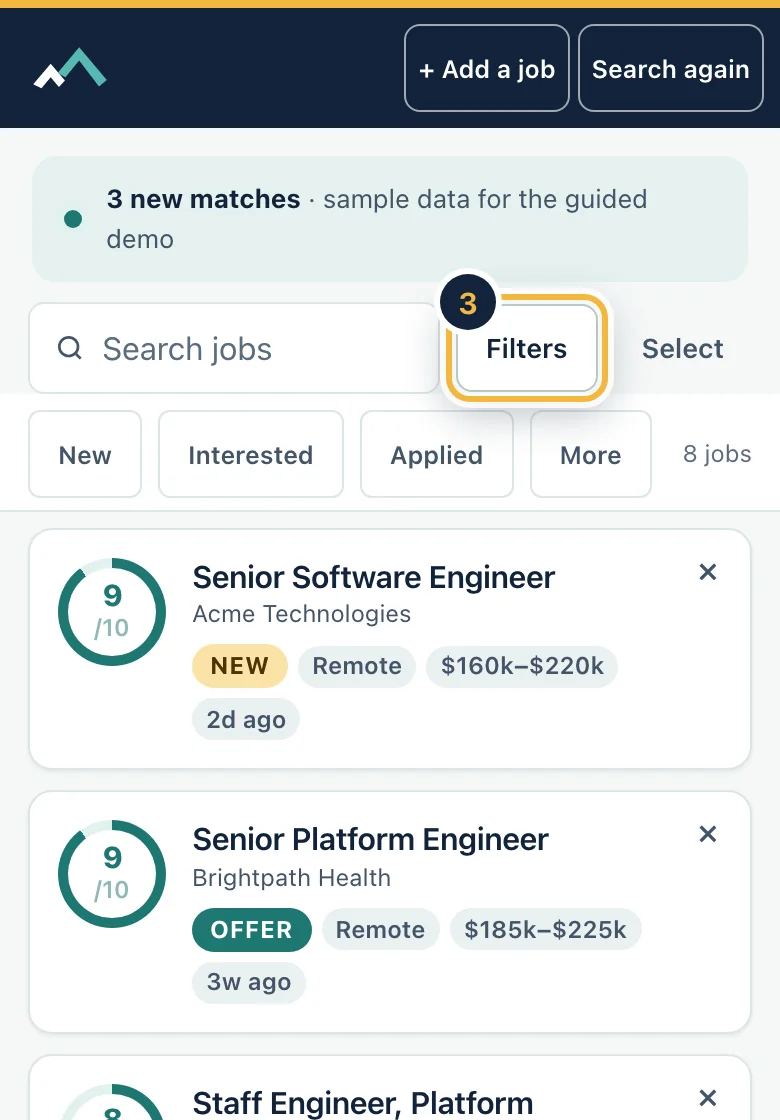Open the Senior Platform Engineer job title
The width and height of the screenshot is (780, 1120).
click(370, 839)
